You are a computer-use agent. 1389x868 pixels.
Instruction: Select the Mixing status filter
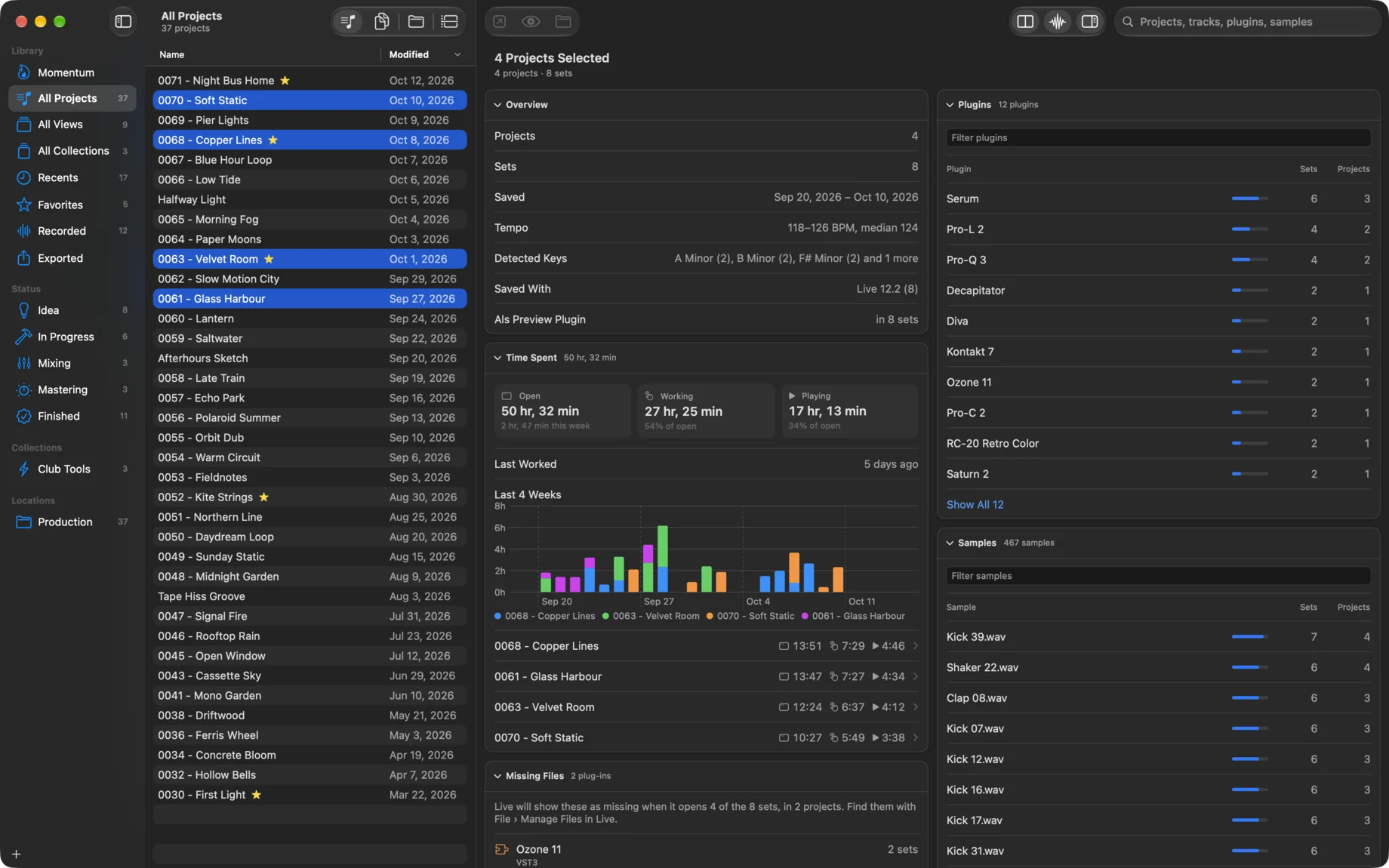pyautogui.click(x=72, y=363)
